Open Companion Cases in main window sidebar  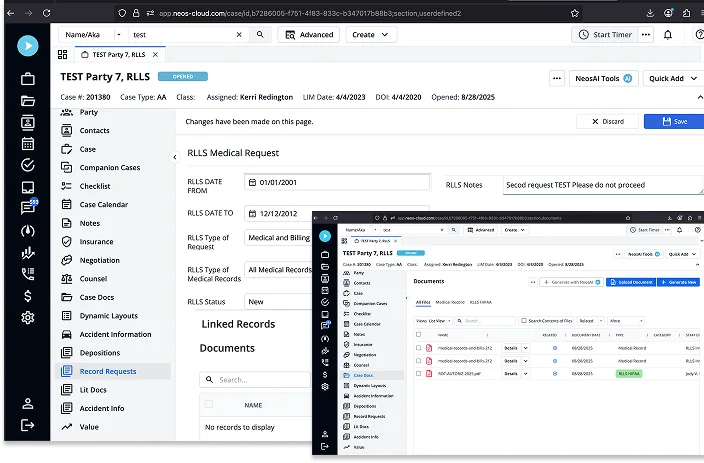113,168
